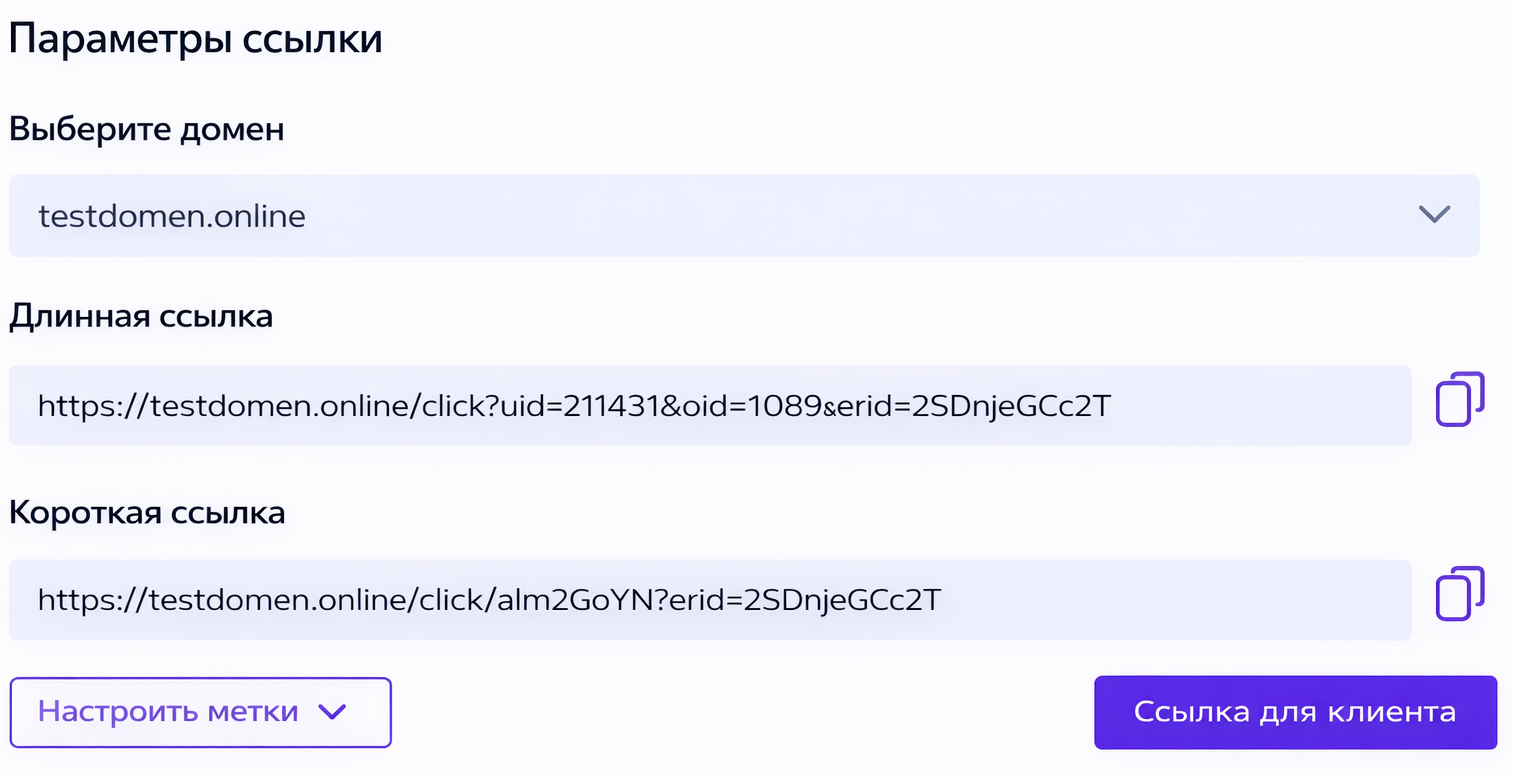This screenshot has width=1513, height=776.
Task: Click the chevron arrow in domain selector
Action: coord(1434,214)
